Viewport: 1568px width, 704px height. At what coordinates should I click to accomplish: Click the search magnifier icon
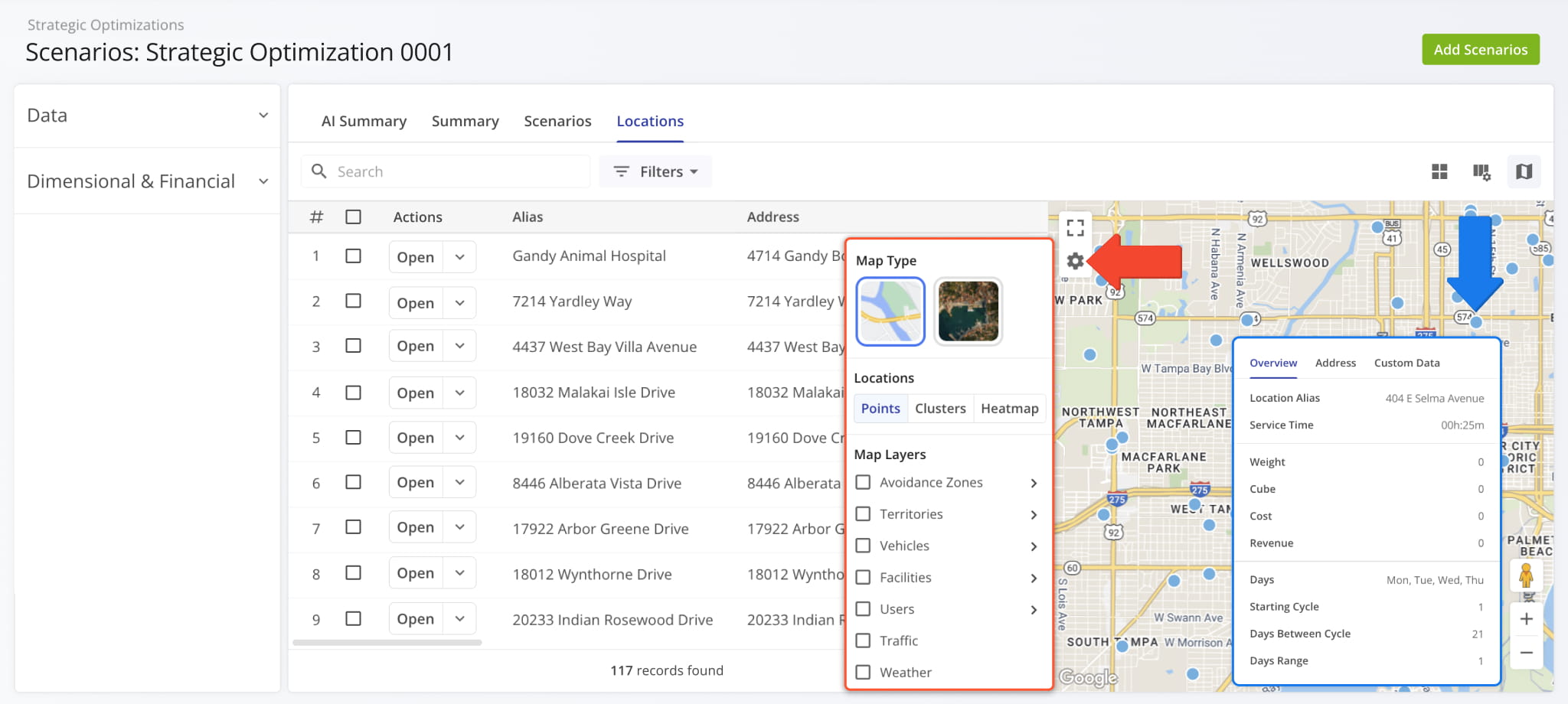(x=319, y=171)
